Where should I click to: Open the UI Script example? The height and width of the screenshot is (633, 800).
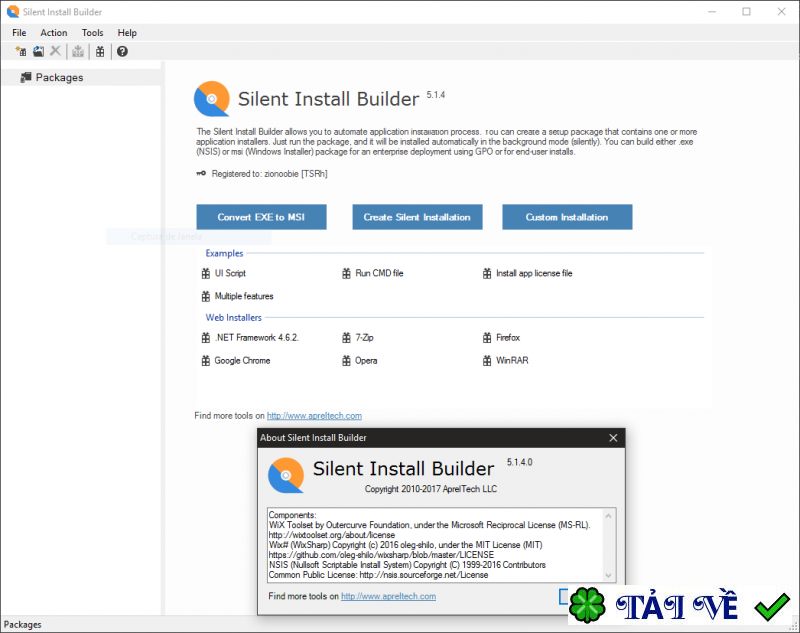coord(223,273)
